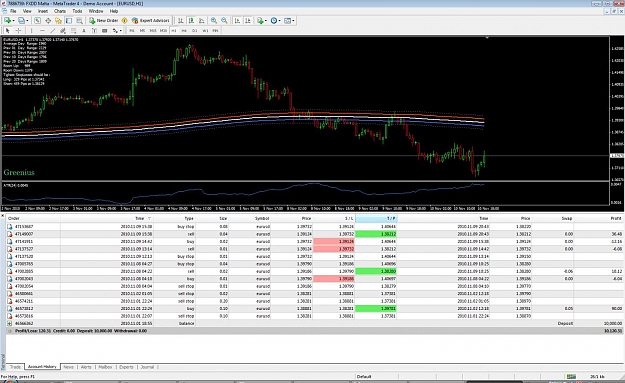
Task: Open the Indicators list icon
Action: [x=260, y=20]
